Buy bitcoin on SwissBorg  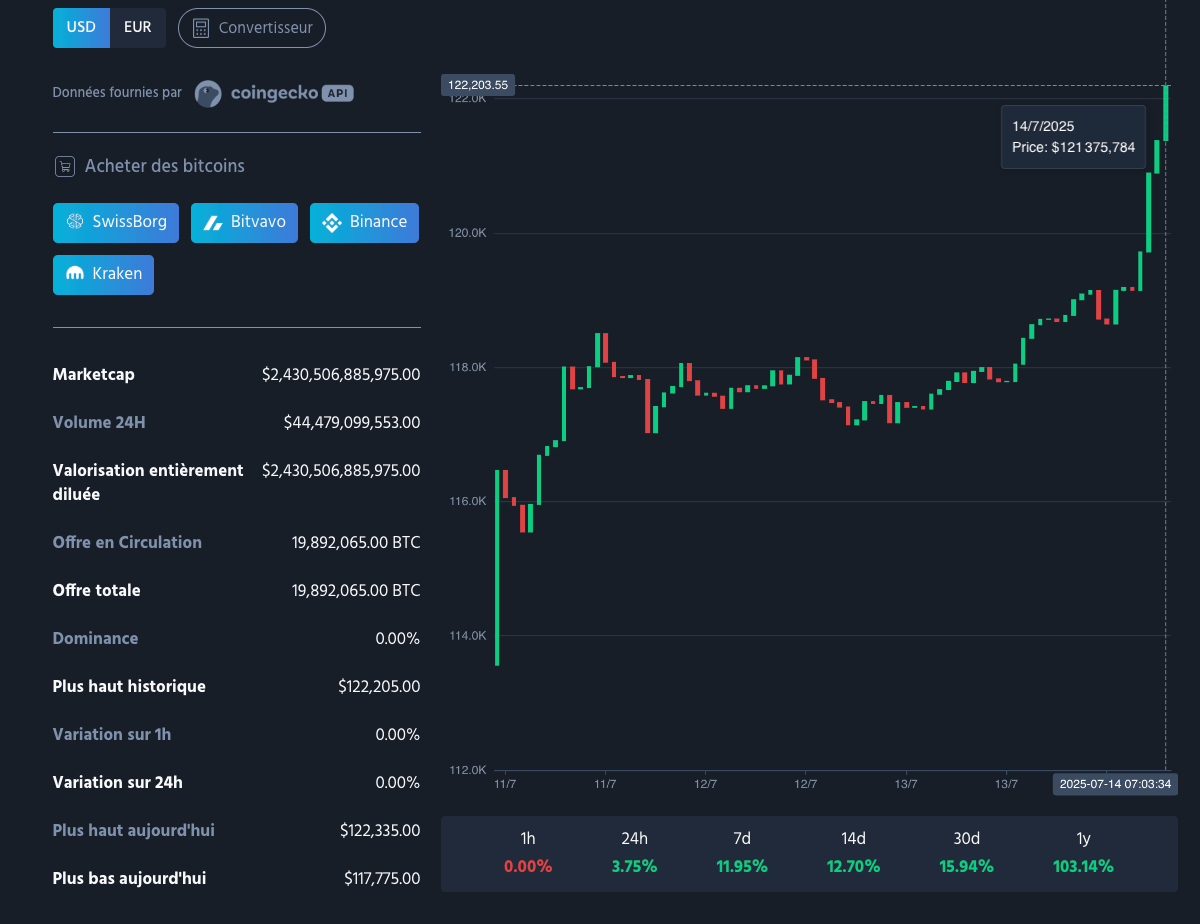116,222
